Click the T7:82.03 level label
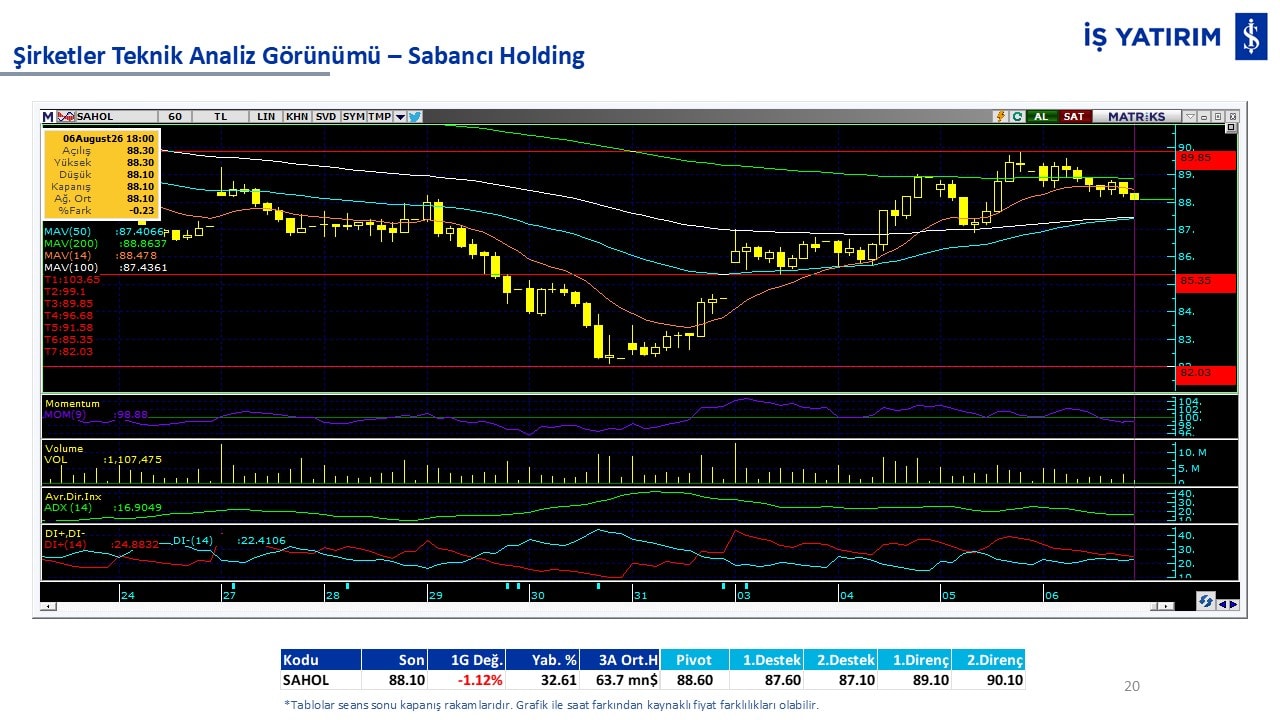The height and width of the screenshot is (720, 1280). (x=69, y=351)
